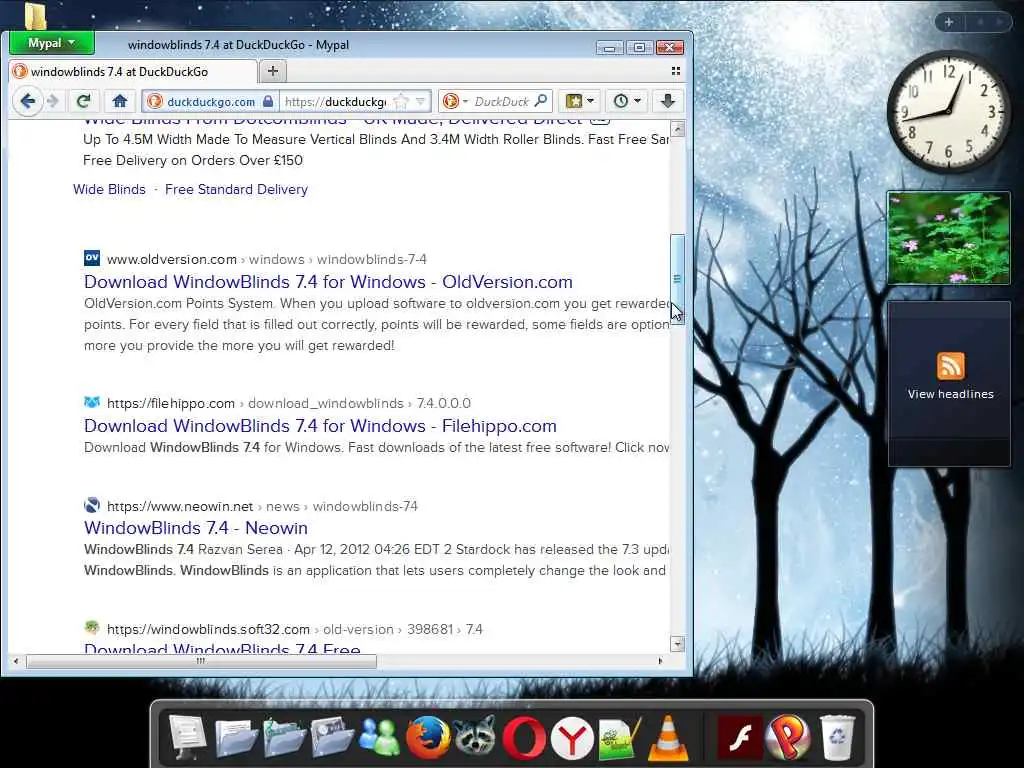The height and width of the screenshot is (768, 1024).
Task: Launch Firefox from the dock
Action: (x=428, y=737)
